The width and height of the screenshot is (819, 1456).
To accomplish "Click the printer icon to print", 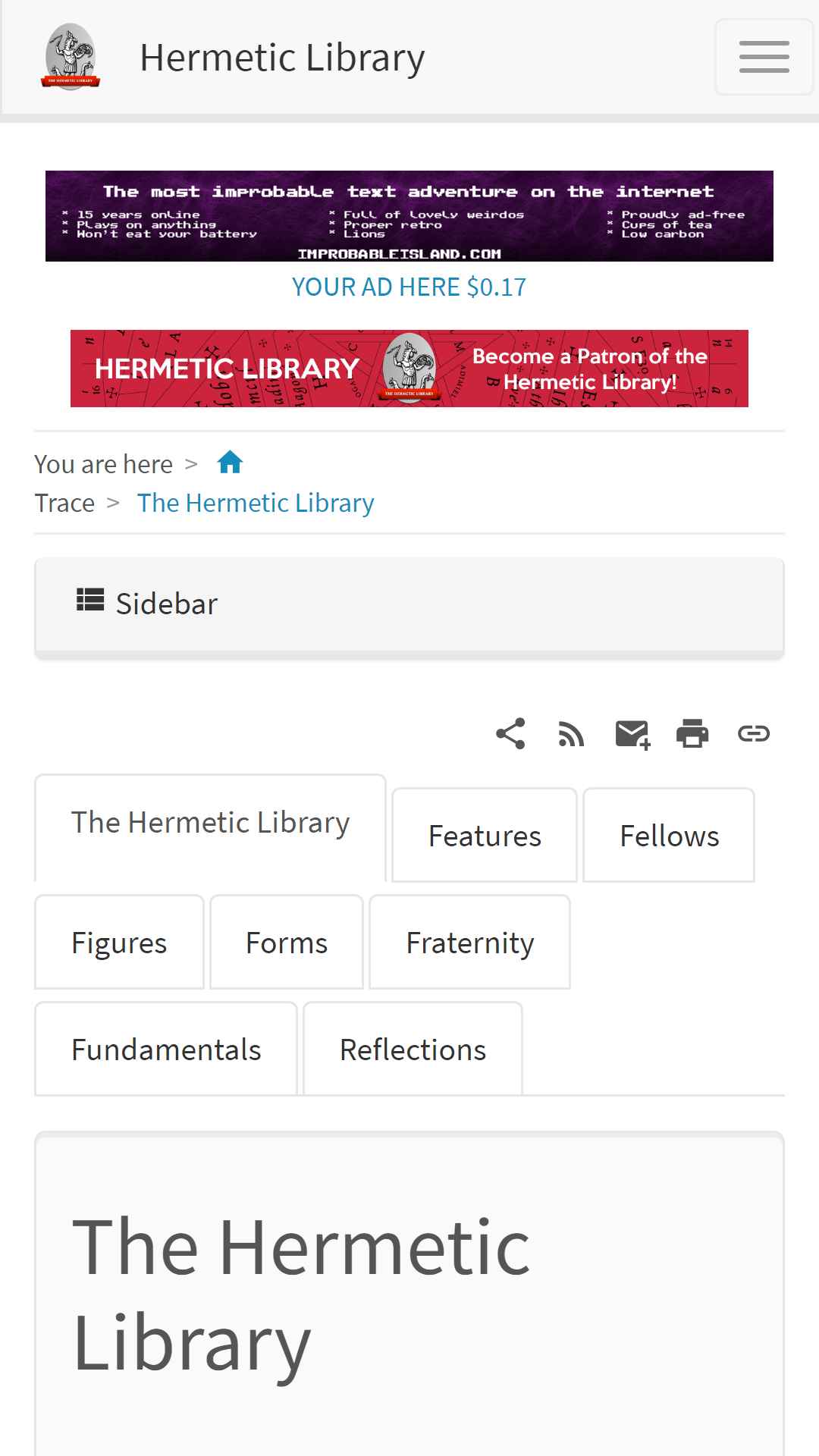I will point(692,733).
